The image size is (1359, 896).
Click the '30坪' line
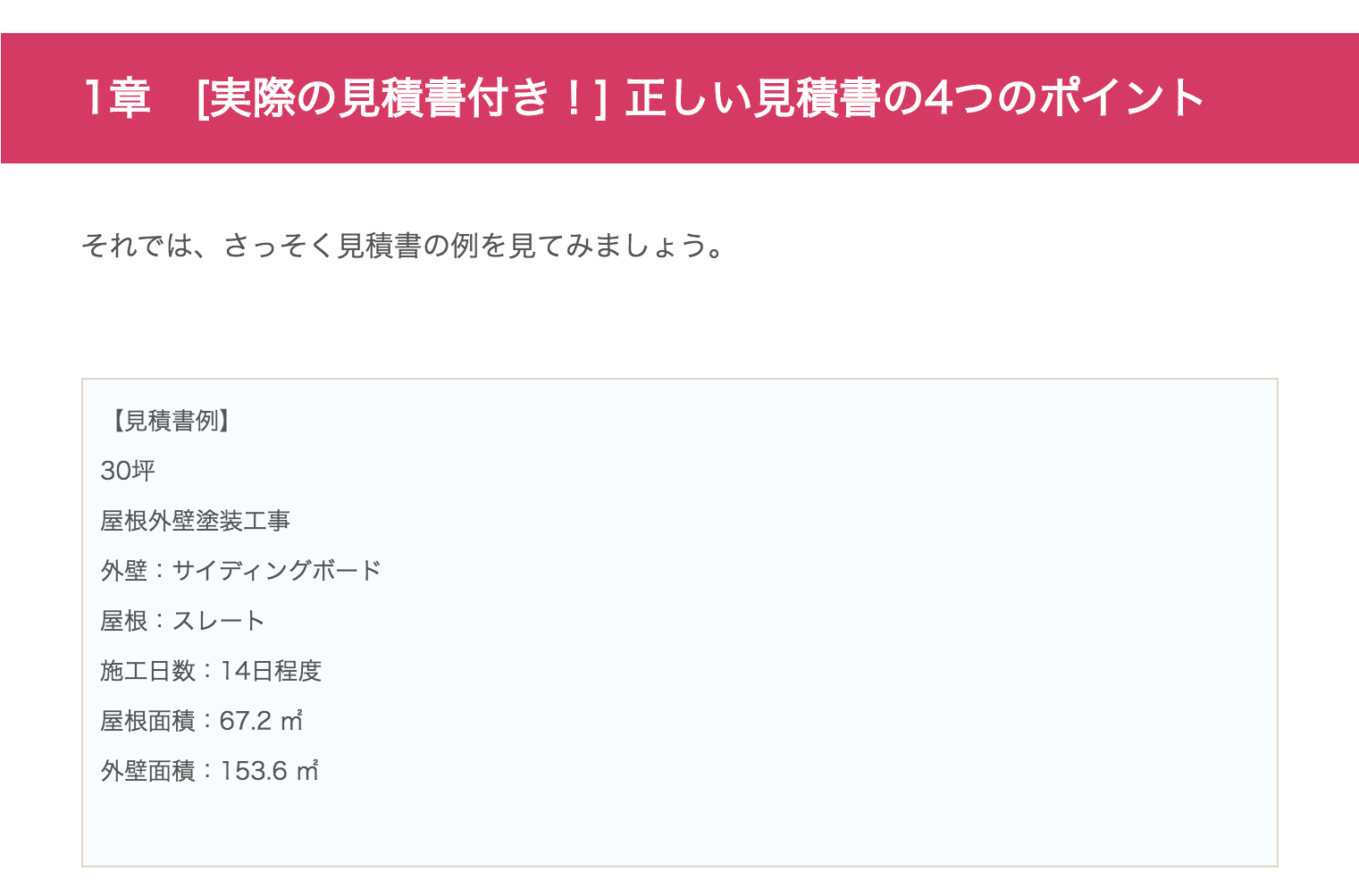click(x=128, y=470)
